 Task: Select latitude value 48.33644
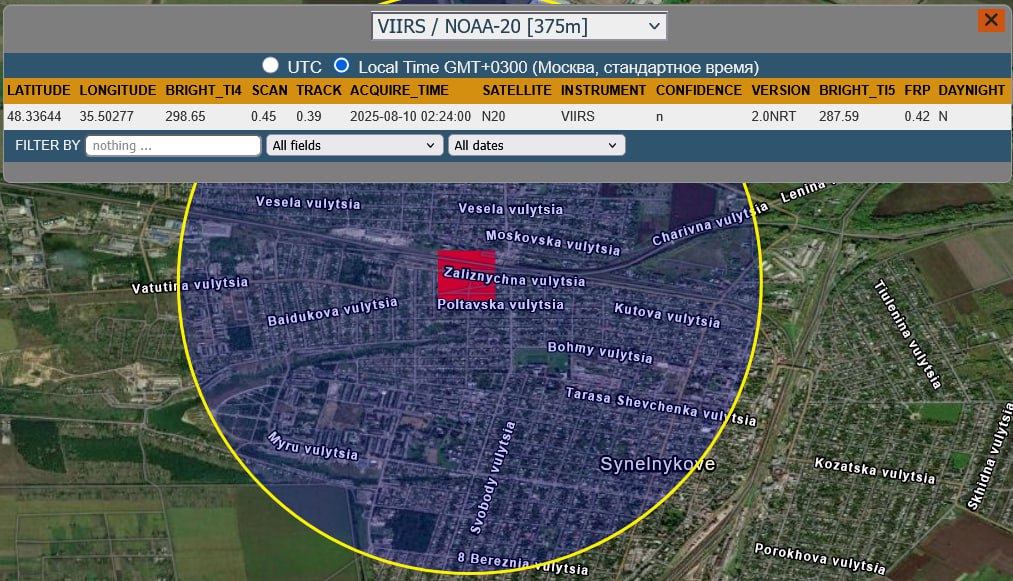coord(34,116)
